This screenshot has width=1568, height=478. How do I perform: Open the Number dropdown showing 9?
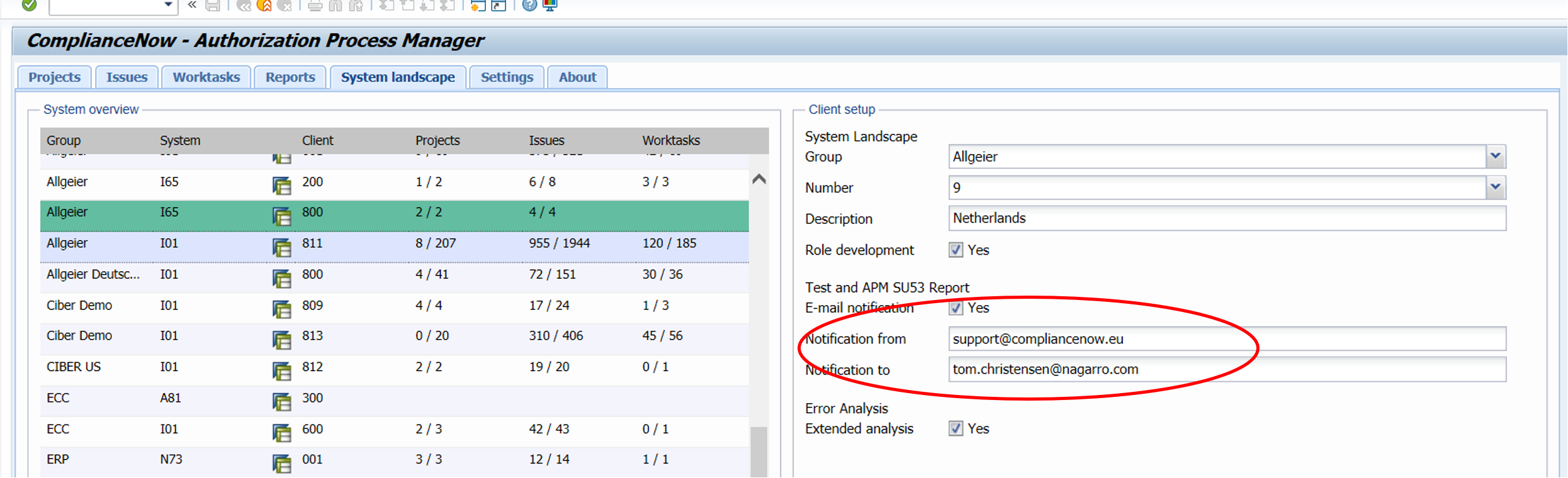pyautogui.click(x=1496, y=187)
